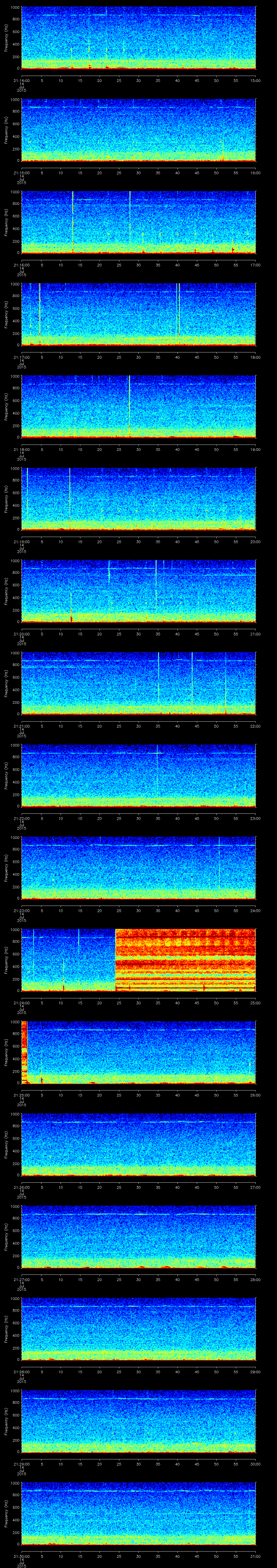
Task: Click the 27:00 end time label
Action: 256,1187
